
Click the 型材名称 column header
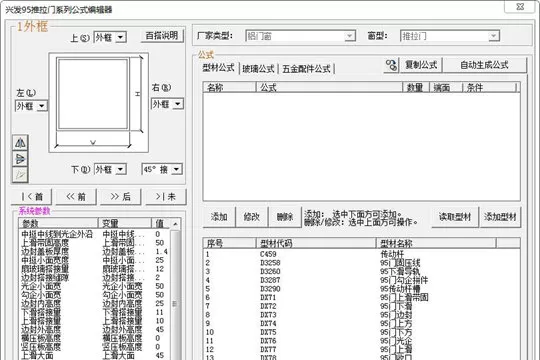pos(436,244)
